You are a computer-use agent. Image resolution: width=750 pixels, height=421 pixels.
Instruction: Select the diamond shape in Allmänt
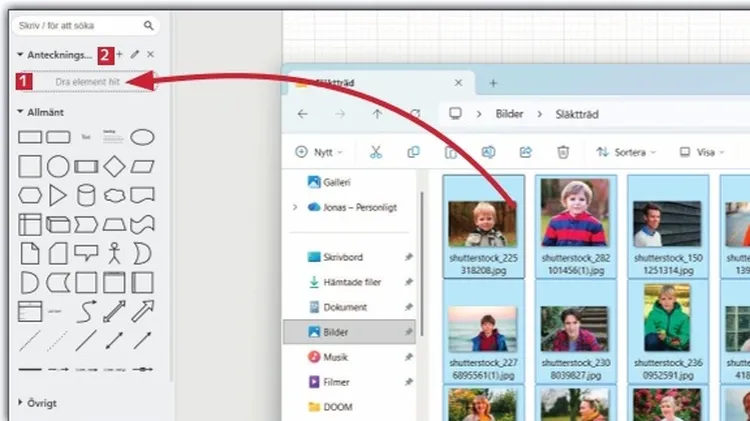(115, 166)
